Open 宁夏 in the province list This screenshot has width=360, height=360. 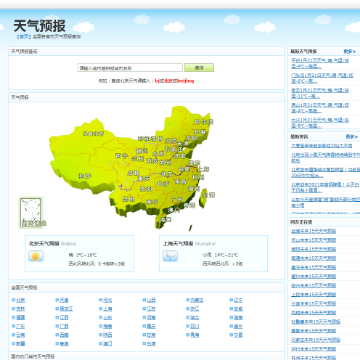(238, 335)
